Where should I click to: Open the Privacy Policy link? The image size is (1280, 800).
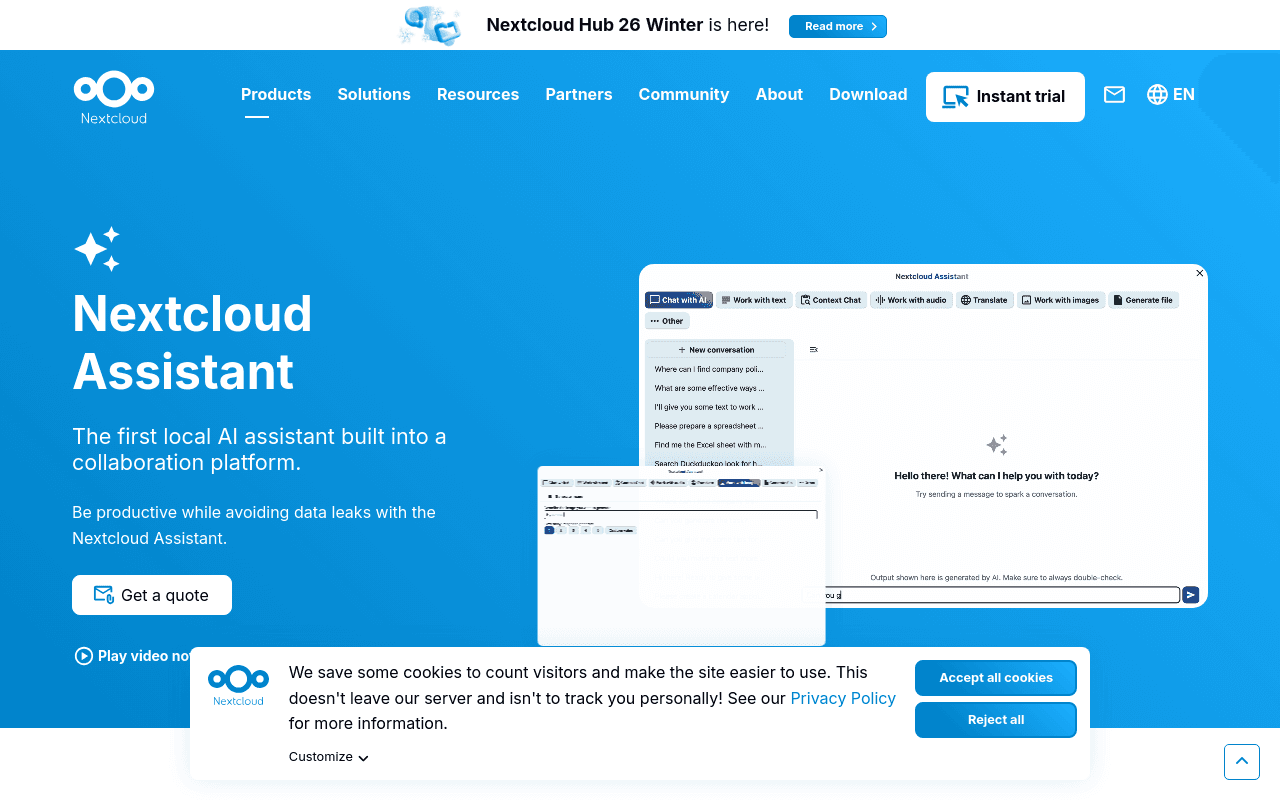pos(843,698)
